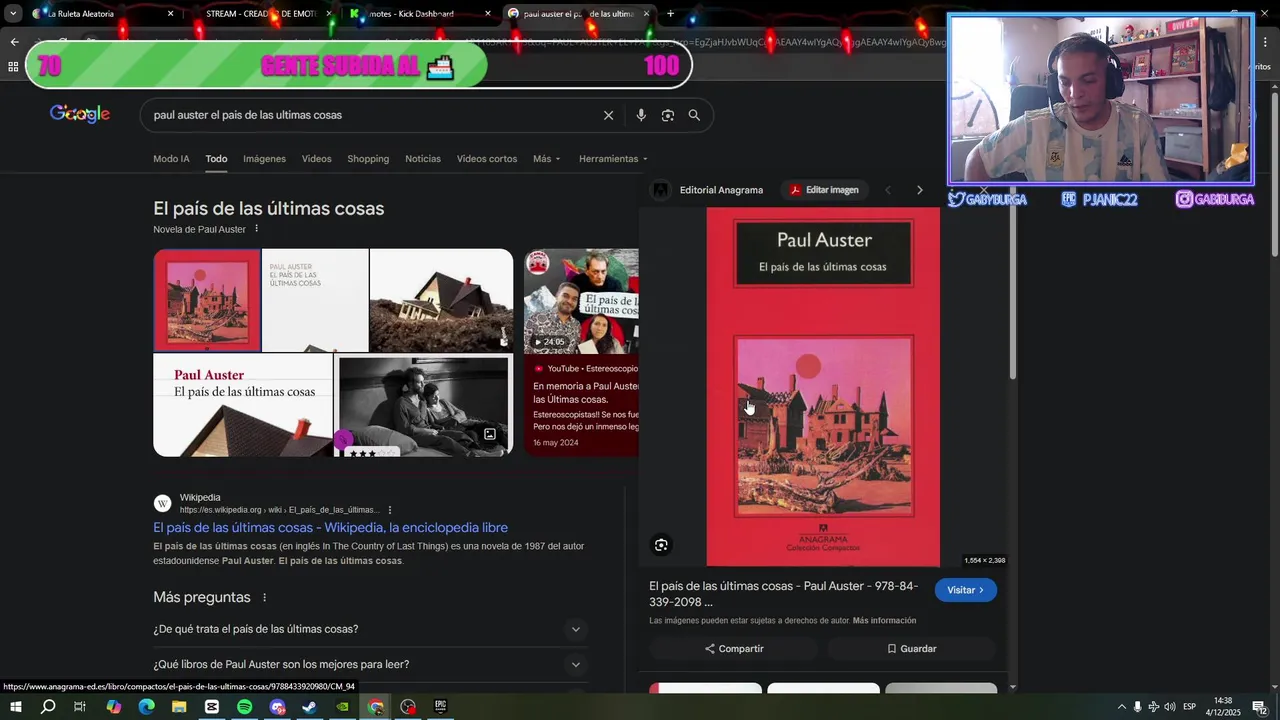Click the magnifier search button in search box

pyautogui.click(x=694, y=115)
